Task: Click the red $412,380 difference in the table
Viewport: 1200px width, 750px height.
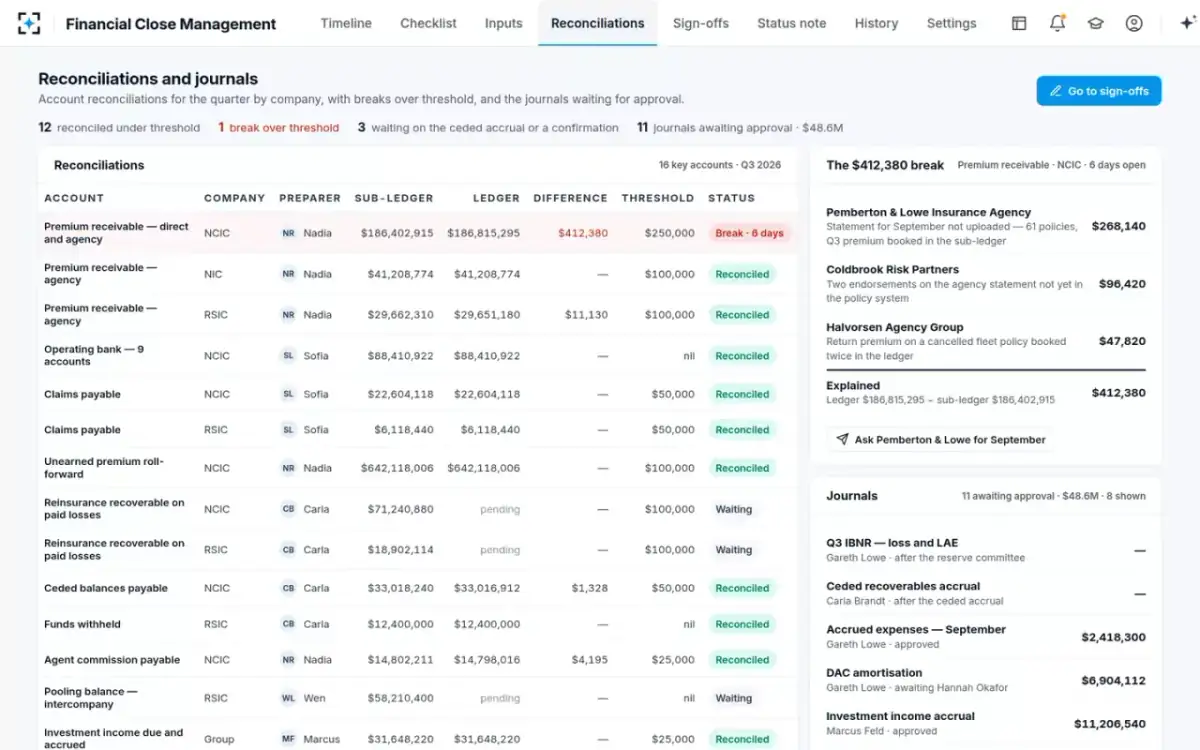Action: click(x=583, y=233)
